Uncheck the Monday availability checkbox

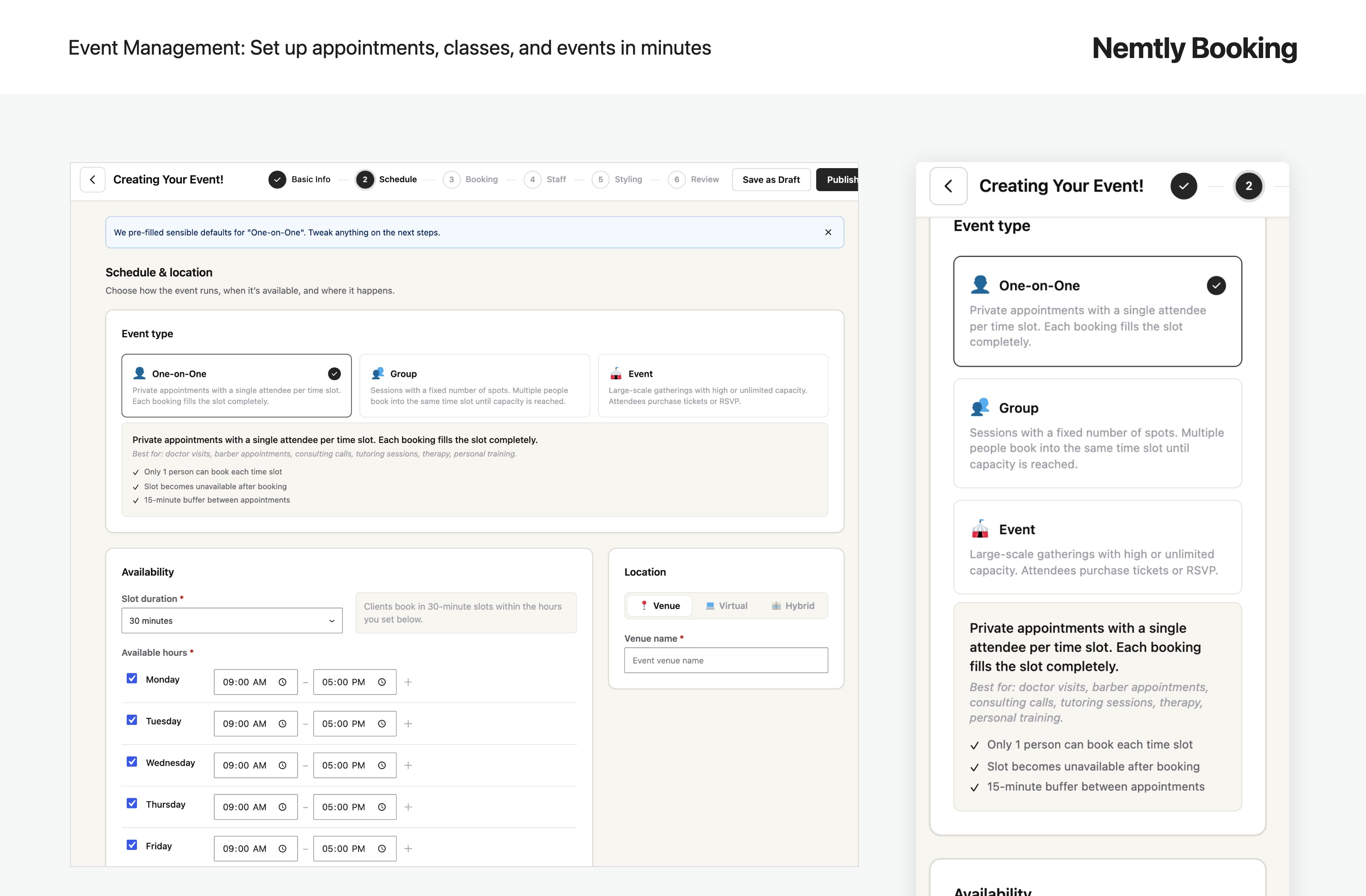point(132,678)
